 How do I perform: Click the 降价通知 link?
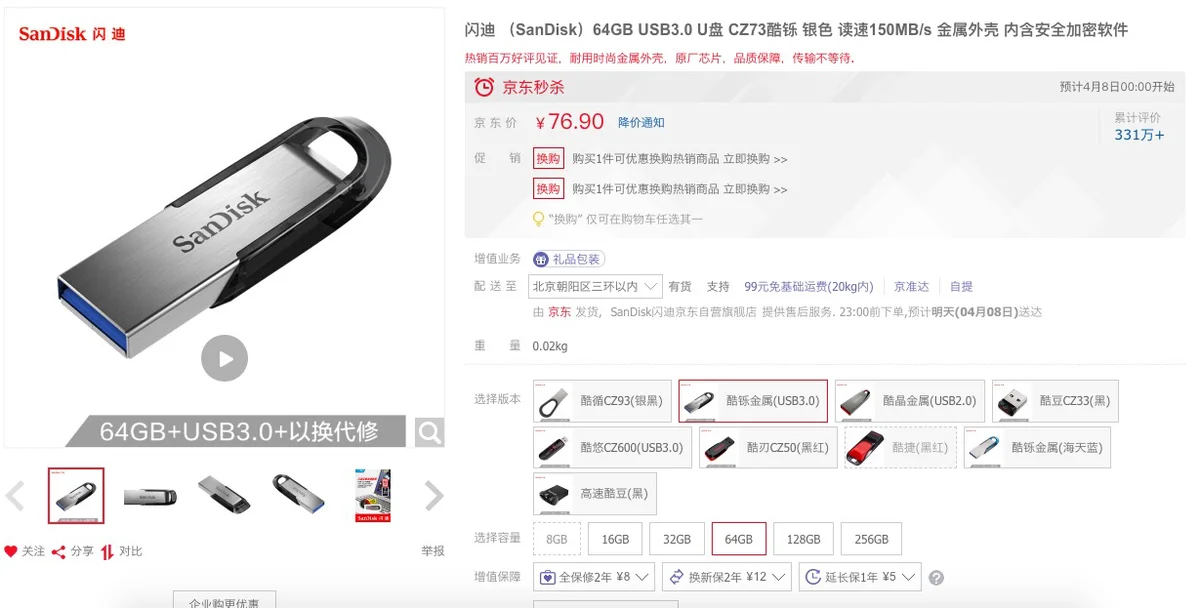pos(641,122)
